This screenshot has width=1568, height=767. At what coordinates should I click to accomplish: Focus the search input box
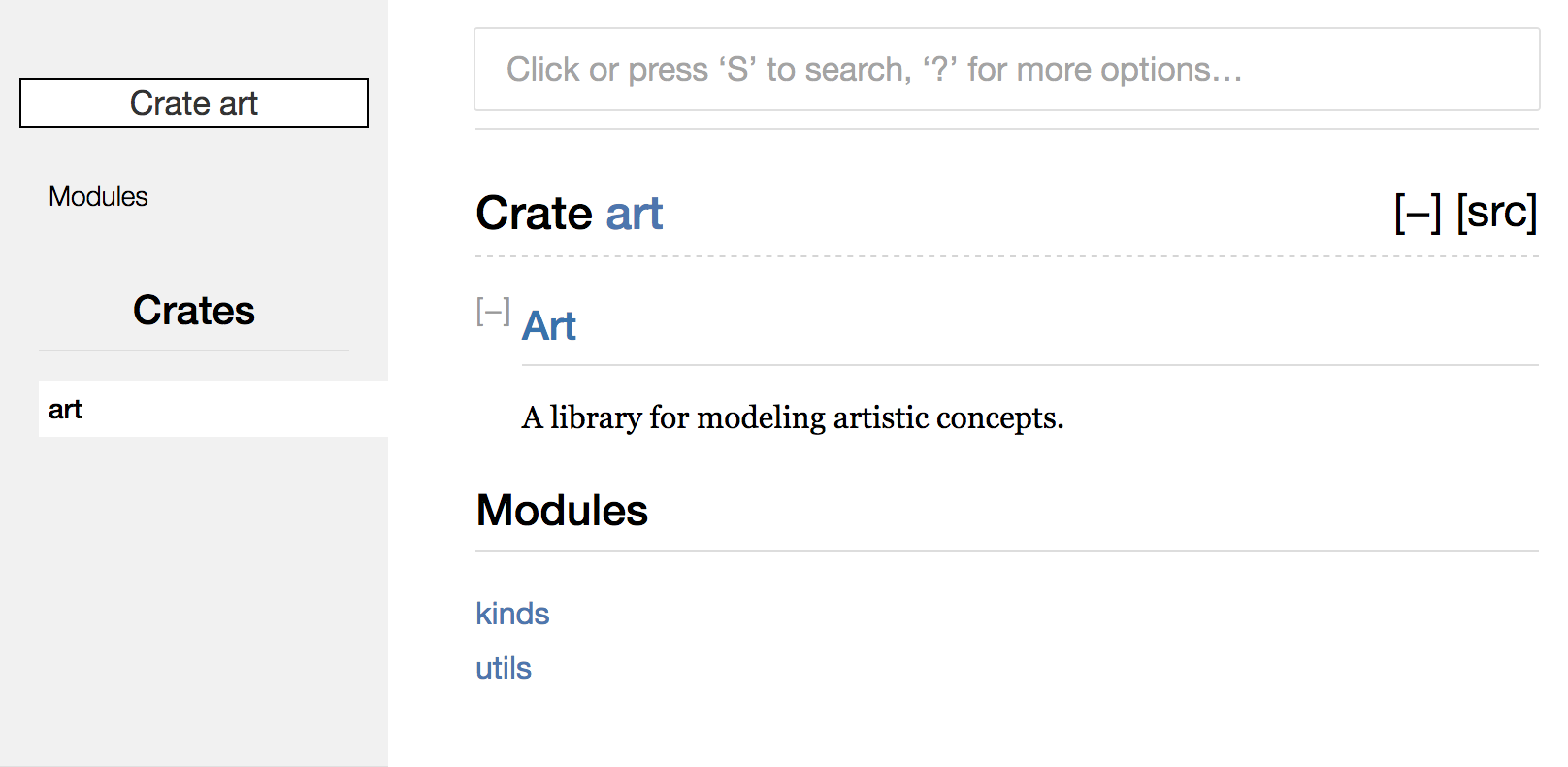(x=1006, y=69)
